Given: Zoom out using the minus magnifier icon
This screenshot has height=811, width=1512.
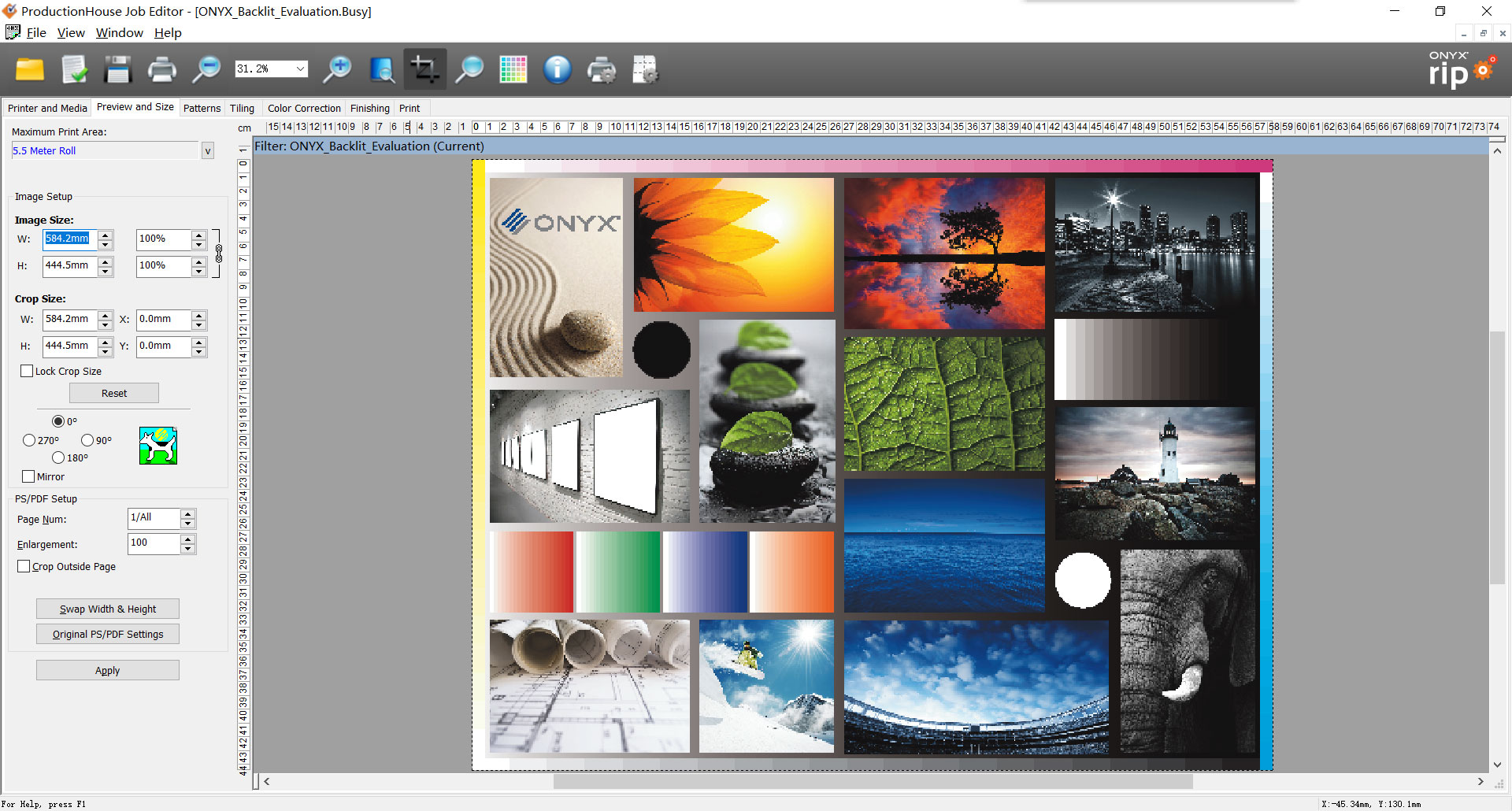Looking at the screenshot, I should click(206, 70).
